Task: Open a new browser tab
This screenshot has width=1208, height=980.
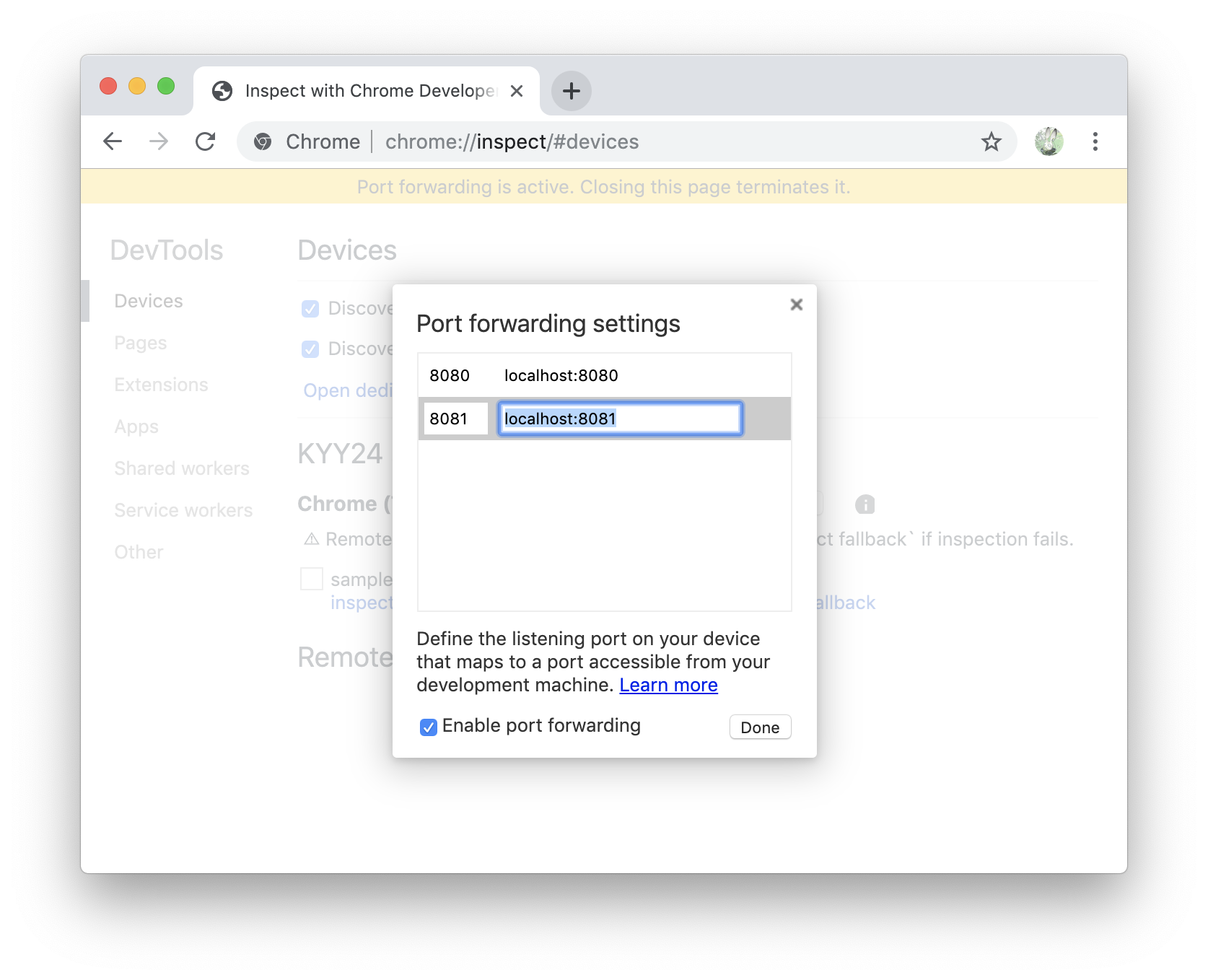Action: [x=571, y=91]
